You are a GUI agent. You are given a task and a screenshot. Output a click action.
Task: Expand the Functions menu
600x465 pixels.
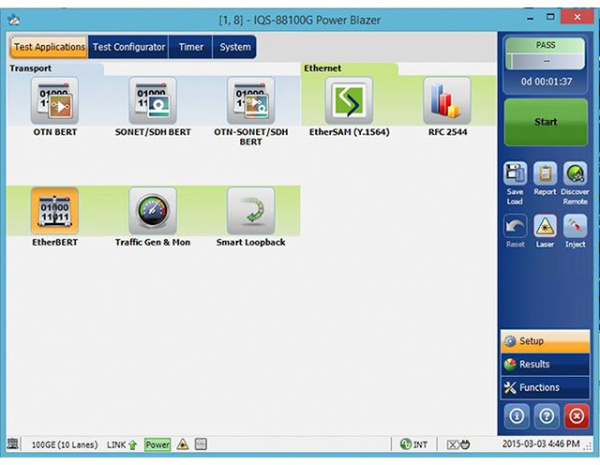click(545, 387)
